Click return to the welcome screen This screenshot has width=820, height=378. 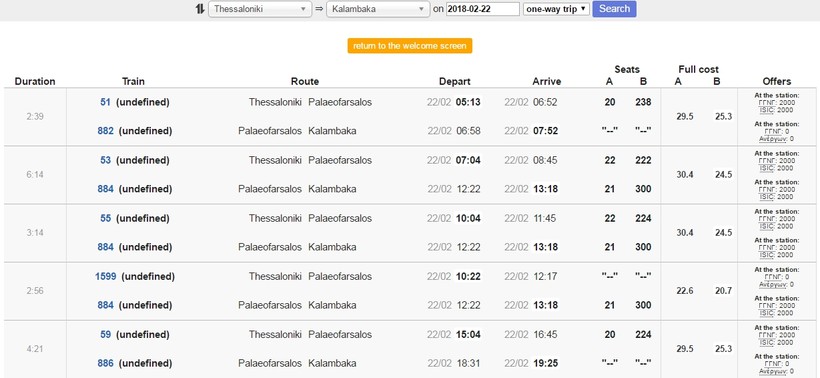click(409, 45)
